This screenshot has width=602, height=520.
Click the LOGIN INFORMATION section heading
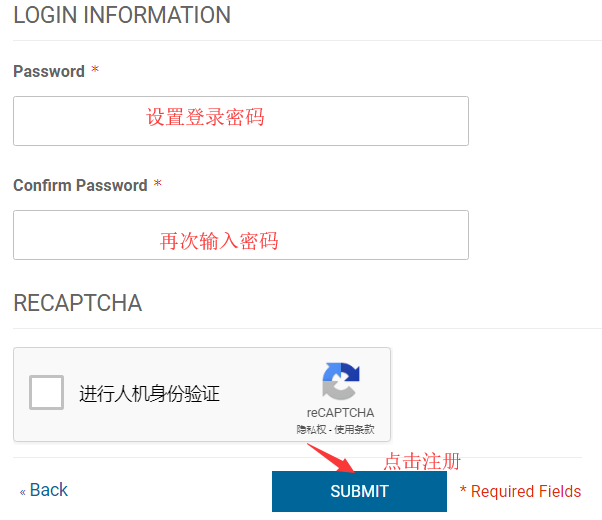122,16
